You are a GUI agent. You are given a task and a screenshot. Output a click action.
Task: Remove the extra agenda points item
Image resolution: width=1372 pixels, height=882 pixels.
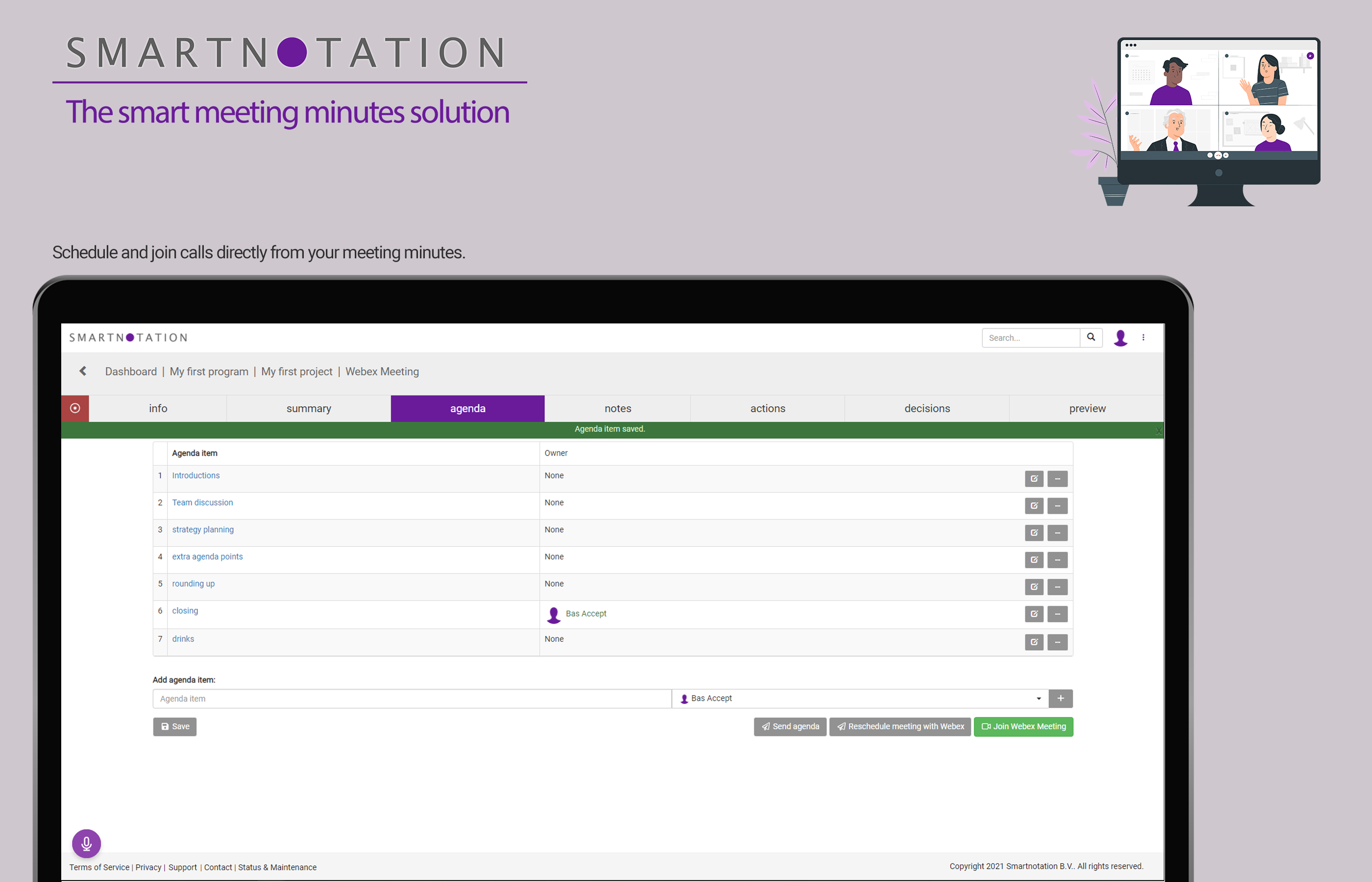coord(1057,560)
